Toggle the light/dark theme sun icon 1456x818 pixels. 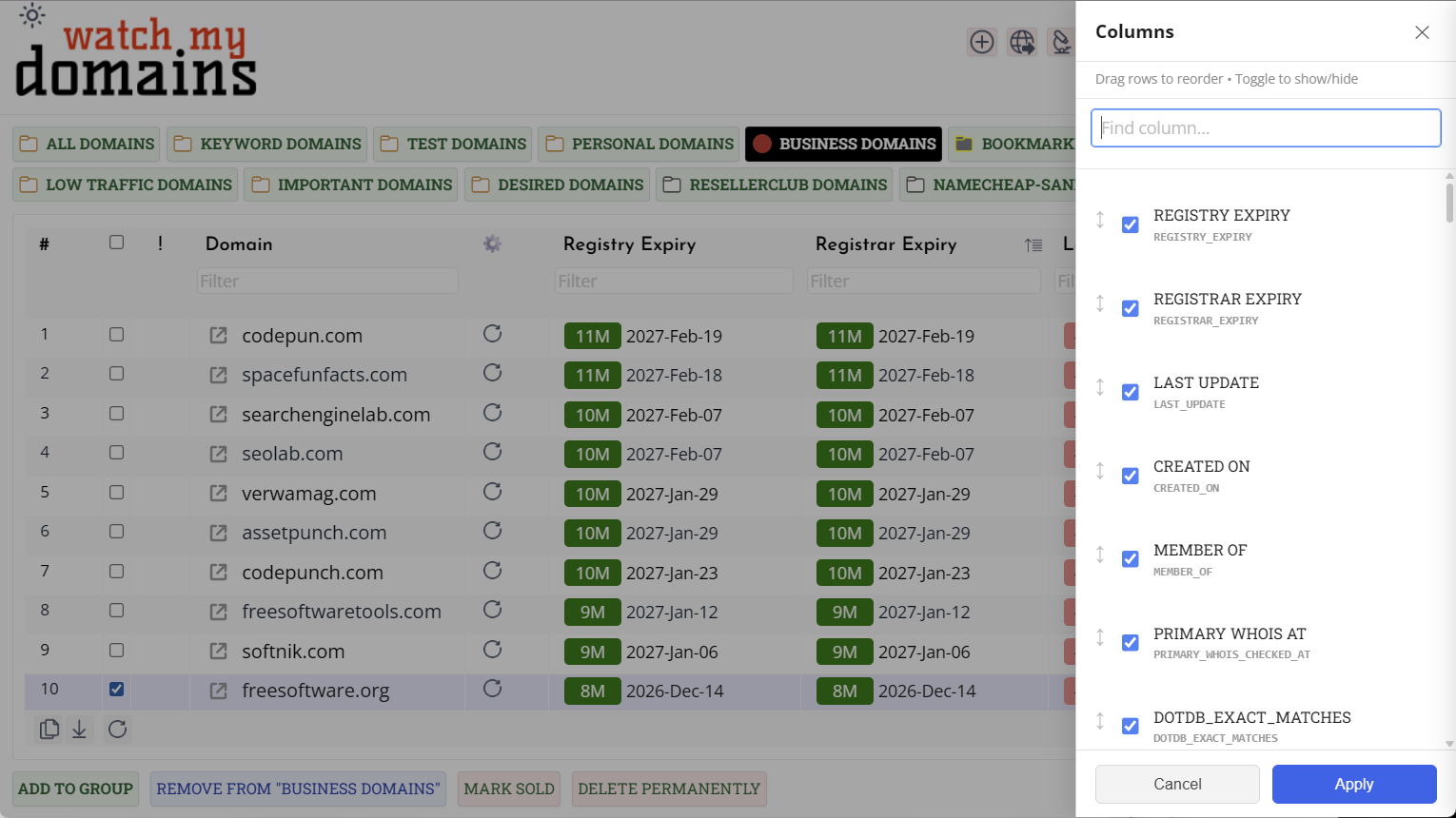coord(32,15)
